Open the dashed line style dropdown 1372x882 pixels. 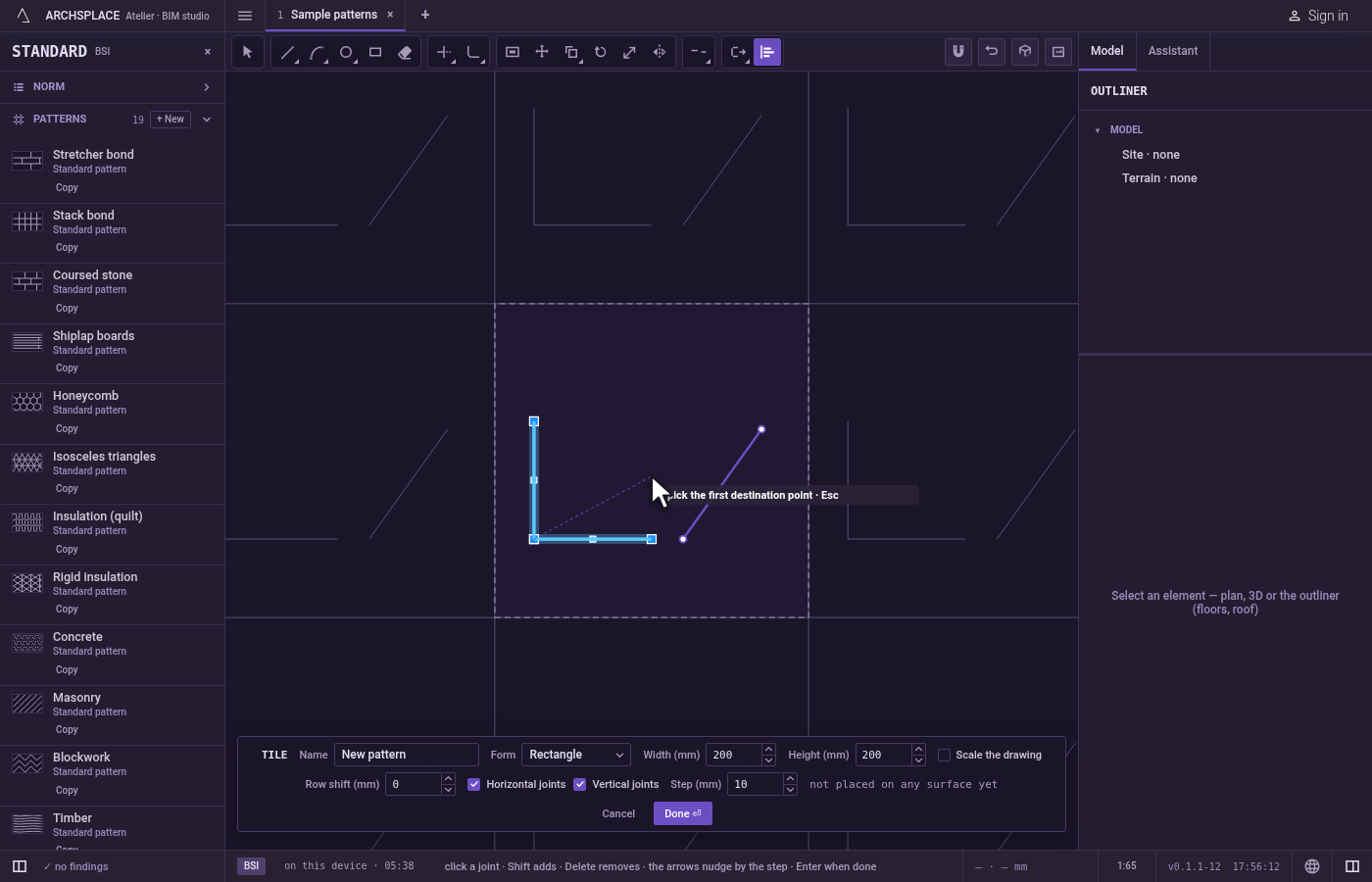pyautogui.click(x=699, y=52)
